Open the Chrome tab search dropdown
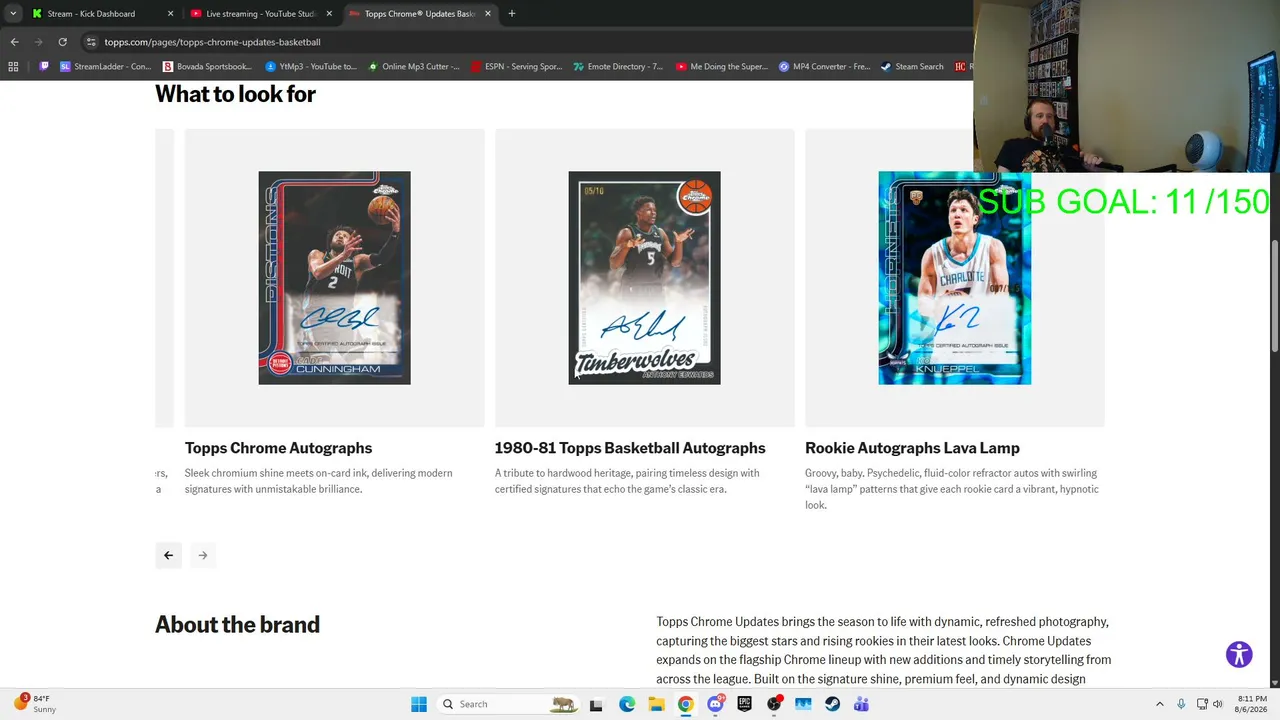The height and width of the screenshot is (720, 1280). [x=13, y=14]
